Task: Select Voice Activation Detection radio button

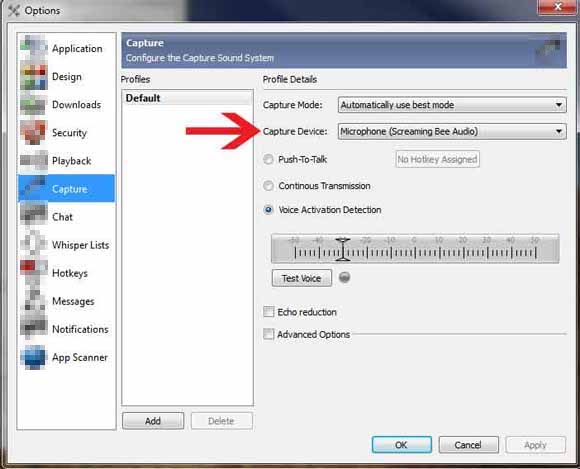Action: (268, 210)
